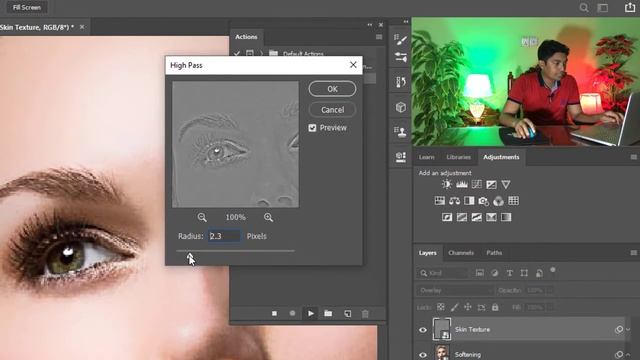640x360 pixels.
Task: Filter layers by pixel layers icon
Action: coord(480,273)
